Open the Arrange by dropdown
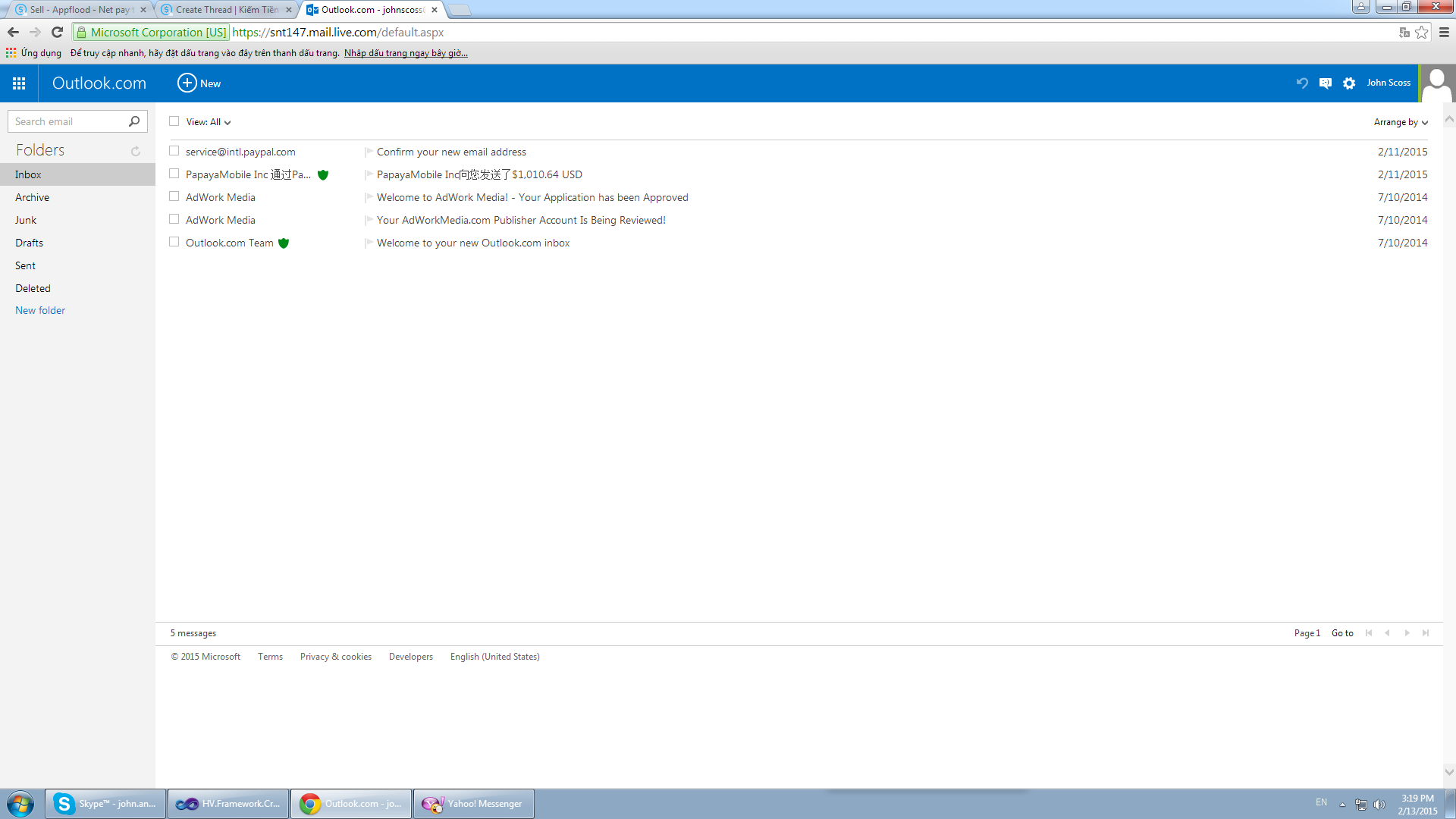Image resolution: width=1456 pixels, height=819 pixels. click(x=1400, y=122)
